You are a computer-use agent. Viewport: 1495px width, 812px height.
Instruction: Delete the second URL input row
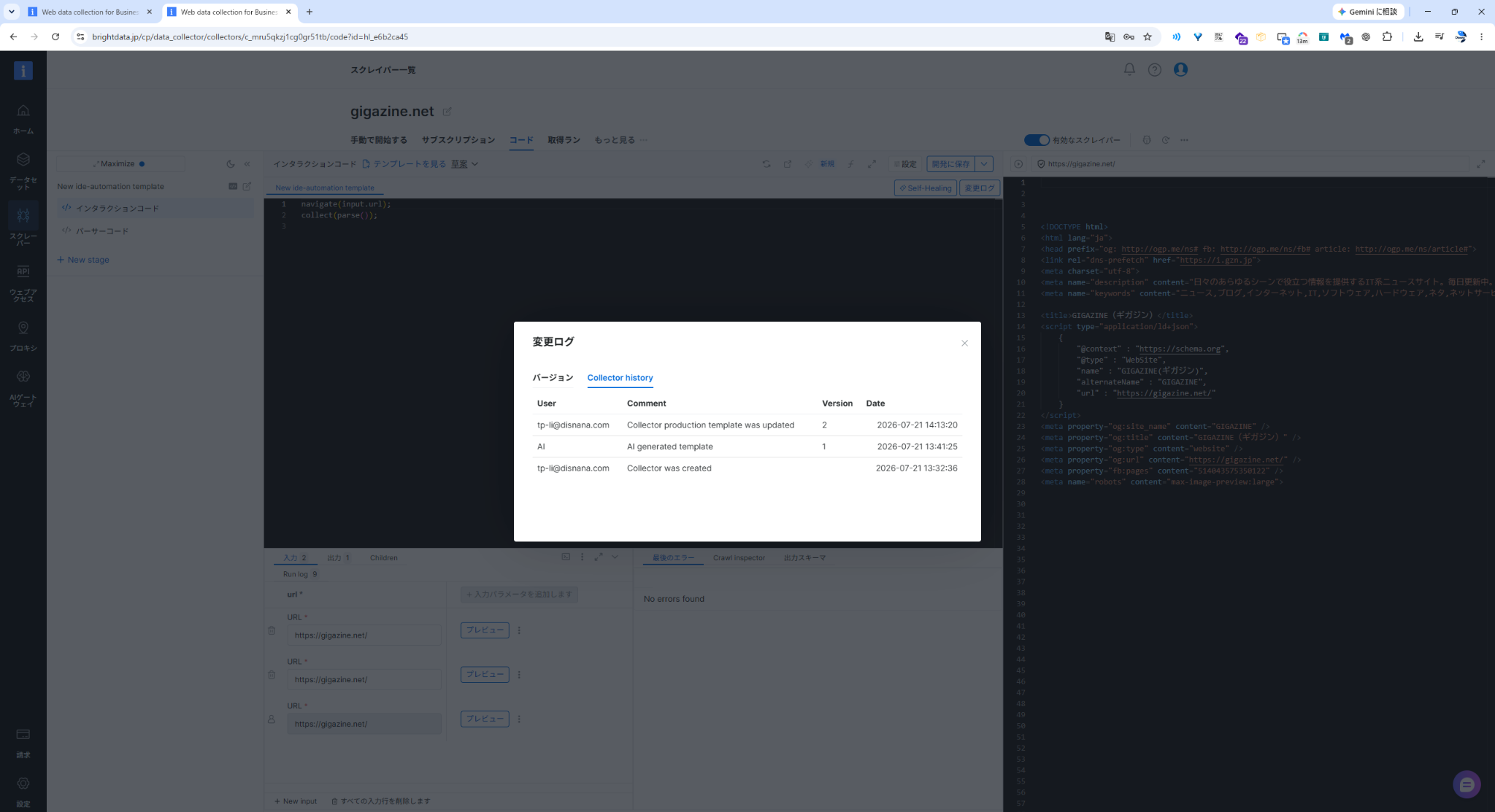coord(272,676)
